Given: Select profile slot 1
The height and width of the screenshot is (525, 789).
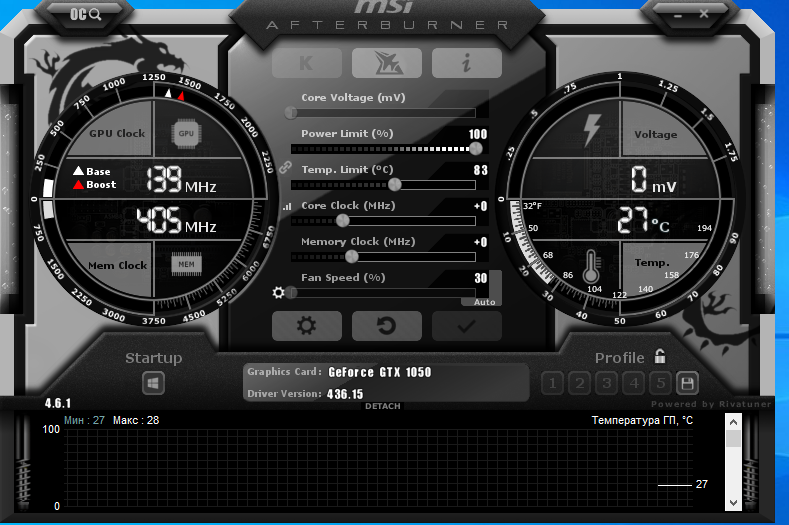Looking at the screenshot, I should 553,384.
